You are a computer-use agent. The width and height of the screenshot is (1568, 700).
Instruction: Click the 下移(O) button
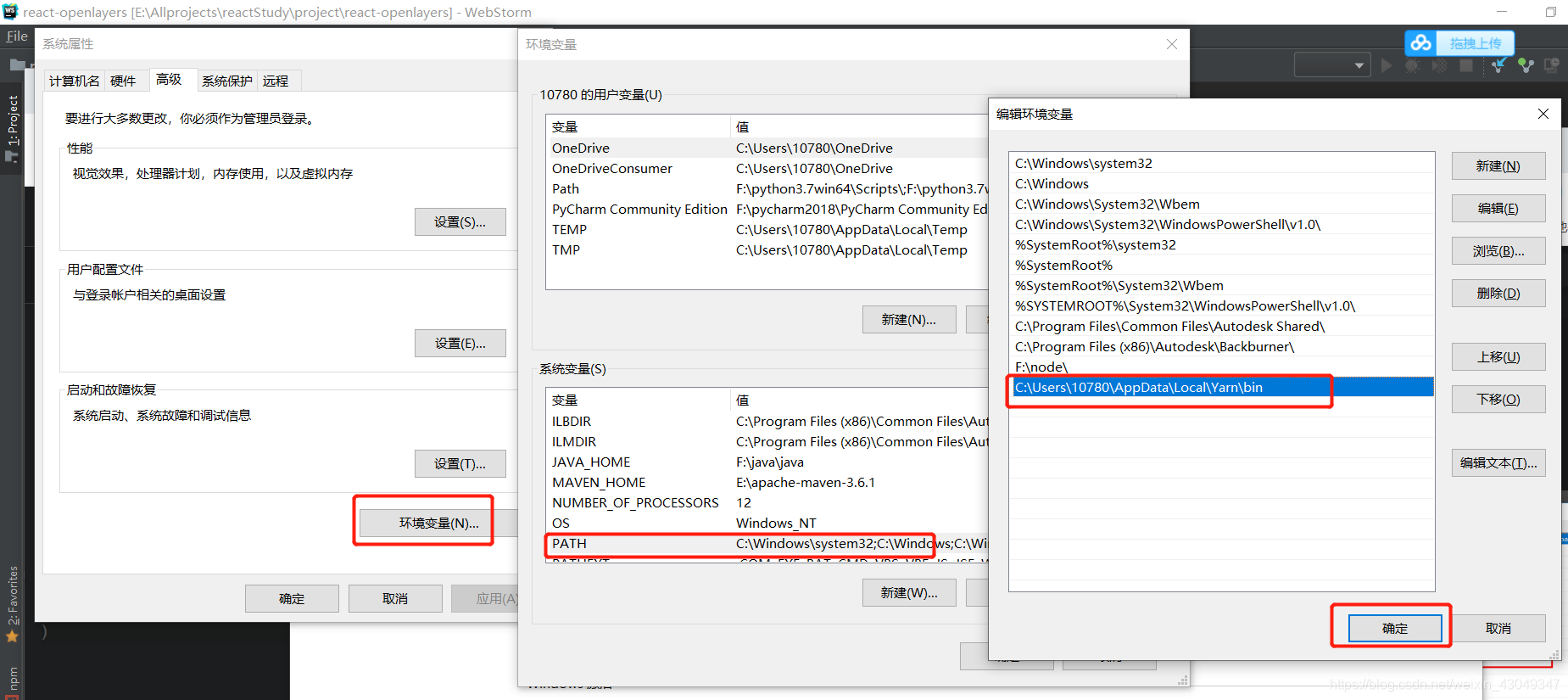tap(1498, 399)
